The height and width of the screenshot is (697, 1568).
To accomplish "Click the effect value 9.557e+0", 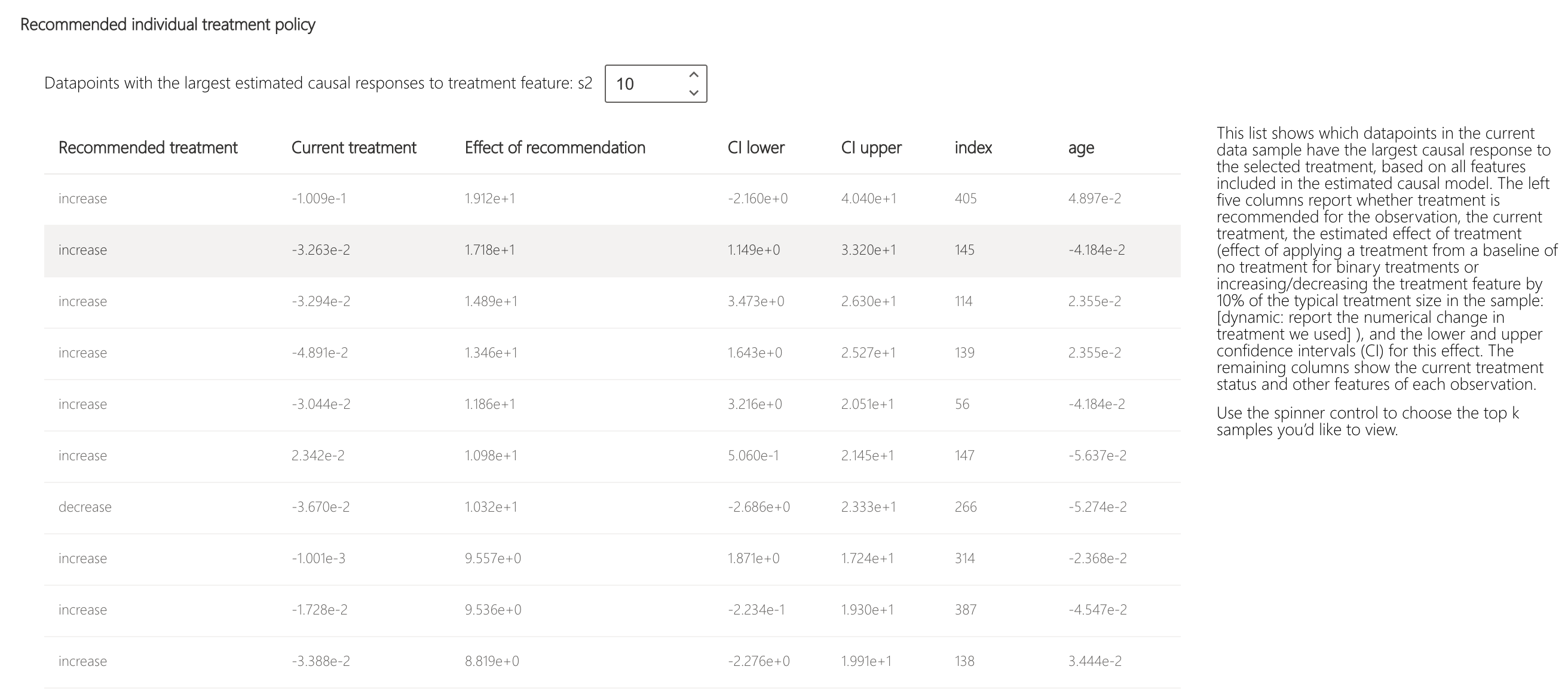I will click(493, 559).
